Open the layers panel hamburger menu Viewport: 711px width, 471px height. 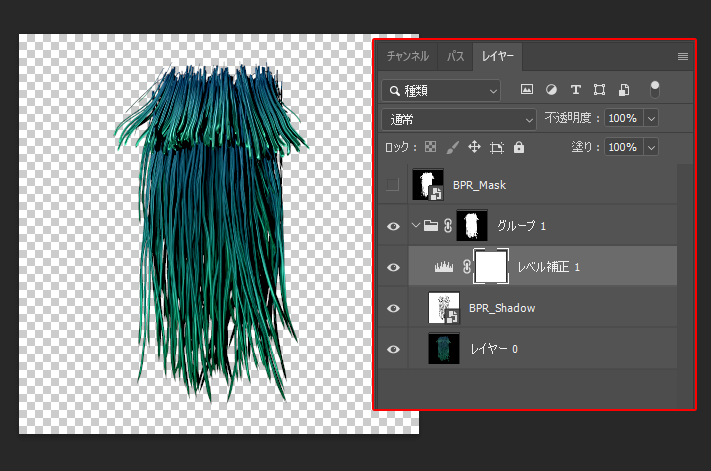683,56
